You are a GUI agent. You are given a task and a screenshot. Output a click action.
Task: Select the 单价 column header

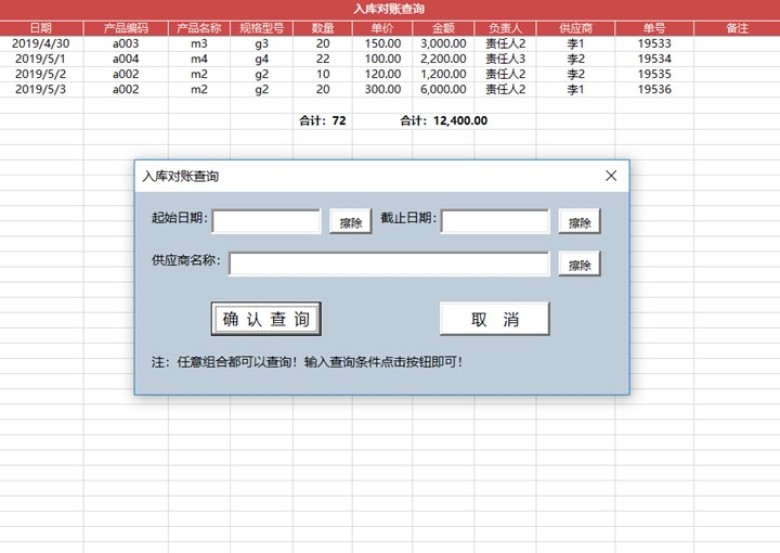(x=383, y=28)
